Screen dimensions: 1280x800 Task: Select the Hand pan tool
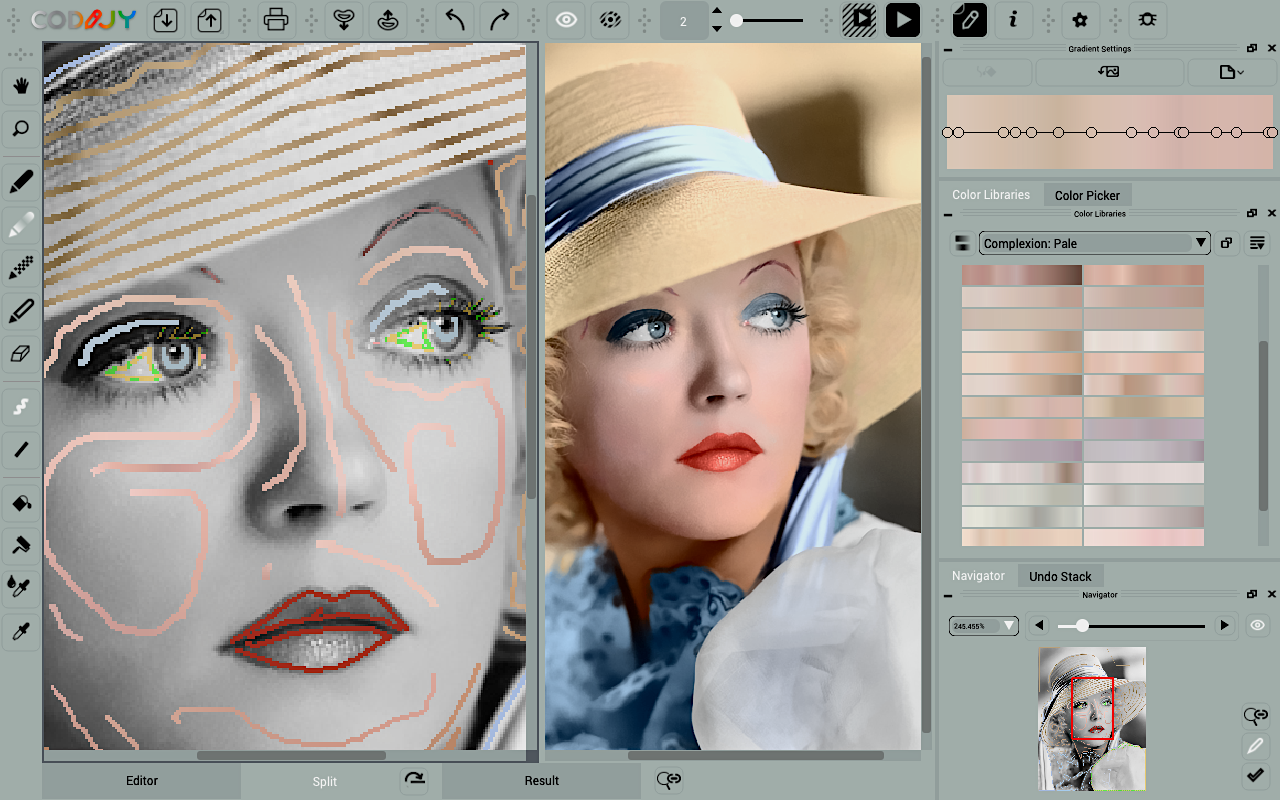pos(21,86)
